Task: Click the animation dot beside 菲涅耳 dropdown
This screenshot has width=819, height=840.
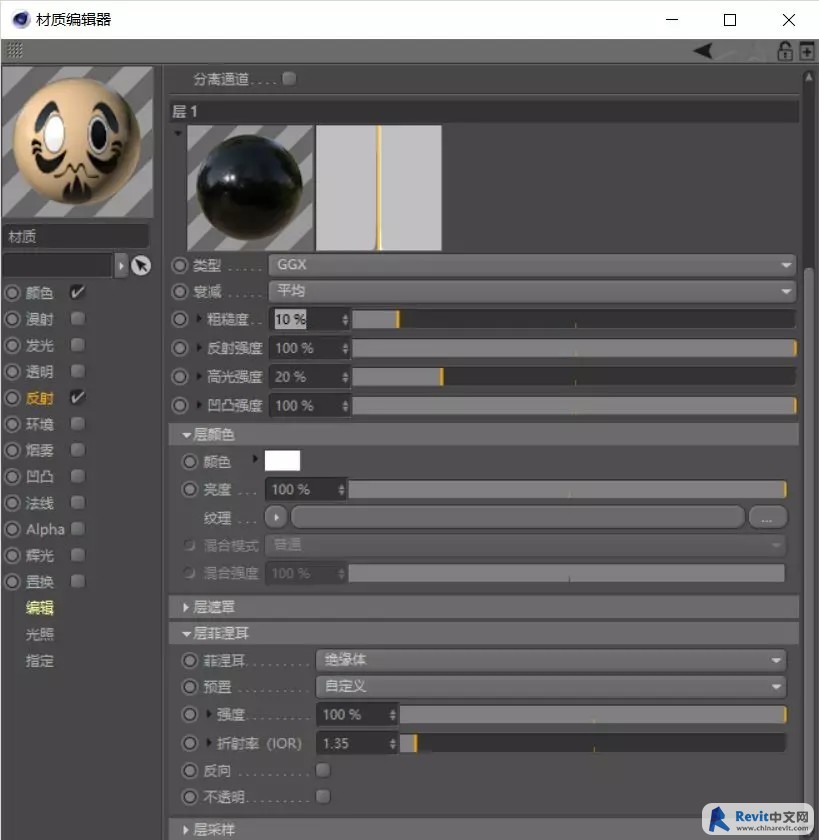Action: pyautogui.click(x=190, y=661)
